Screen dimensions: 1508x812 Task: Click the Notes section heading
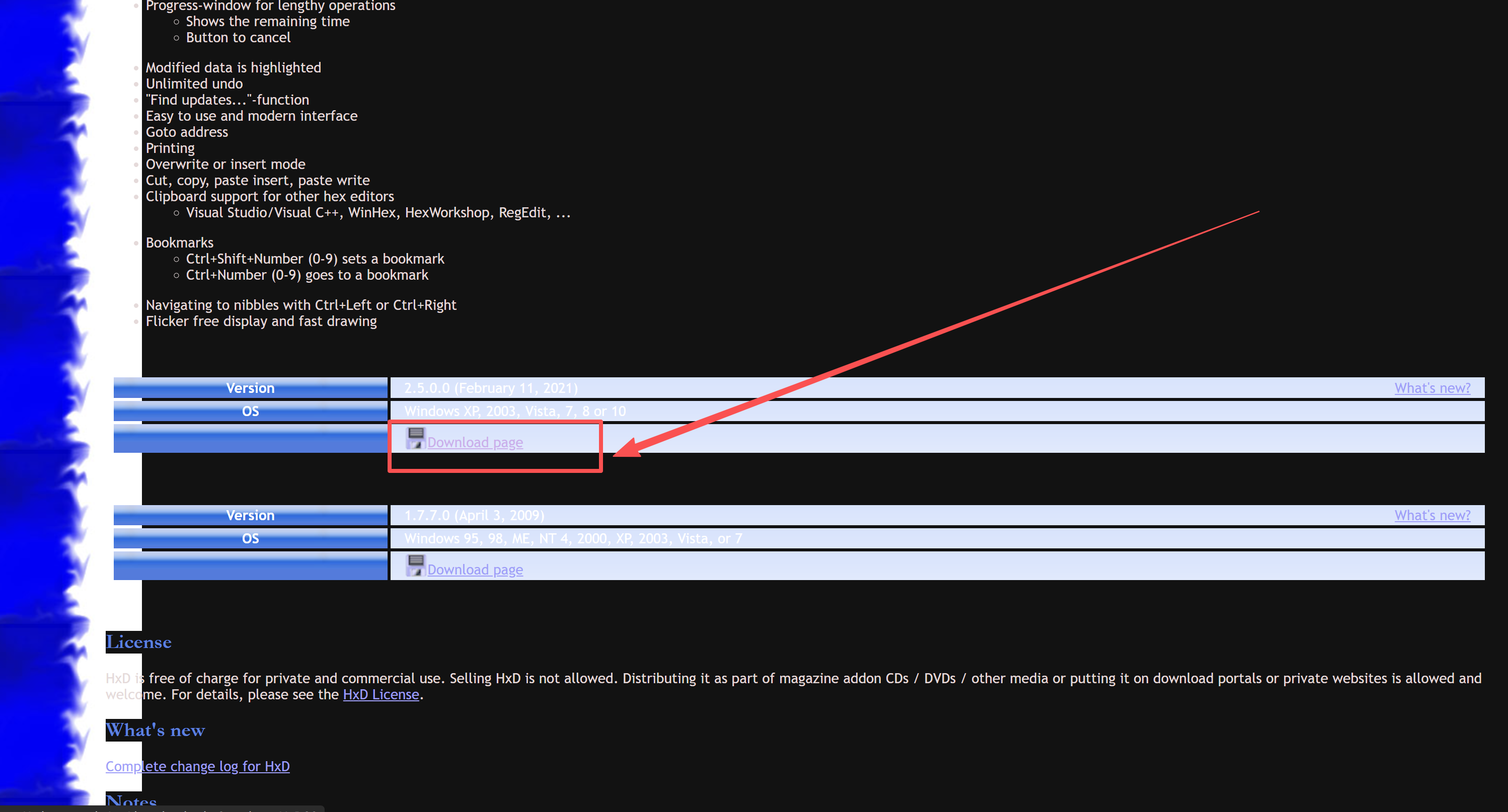tap(131, 800)
